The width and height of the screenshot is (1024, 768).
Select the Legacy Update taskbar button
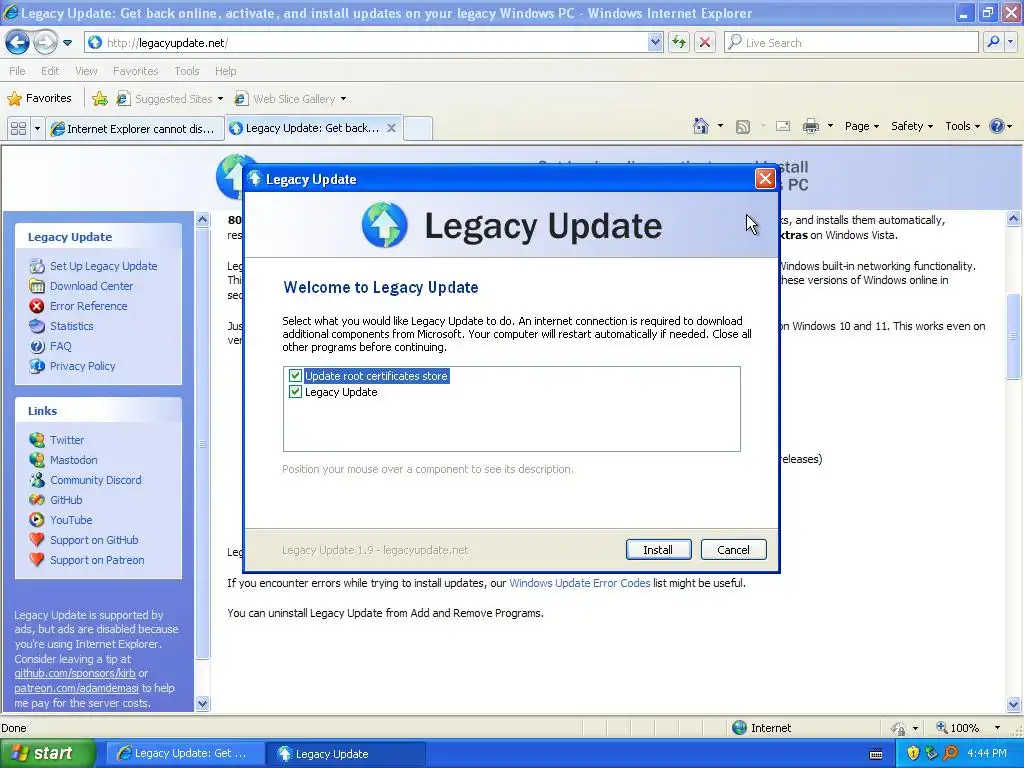[x=345, y=754]
